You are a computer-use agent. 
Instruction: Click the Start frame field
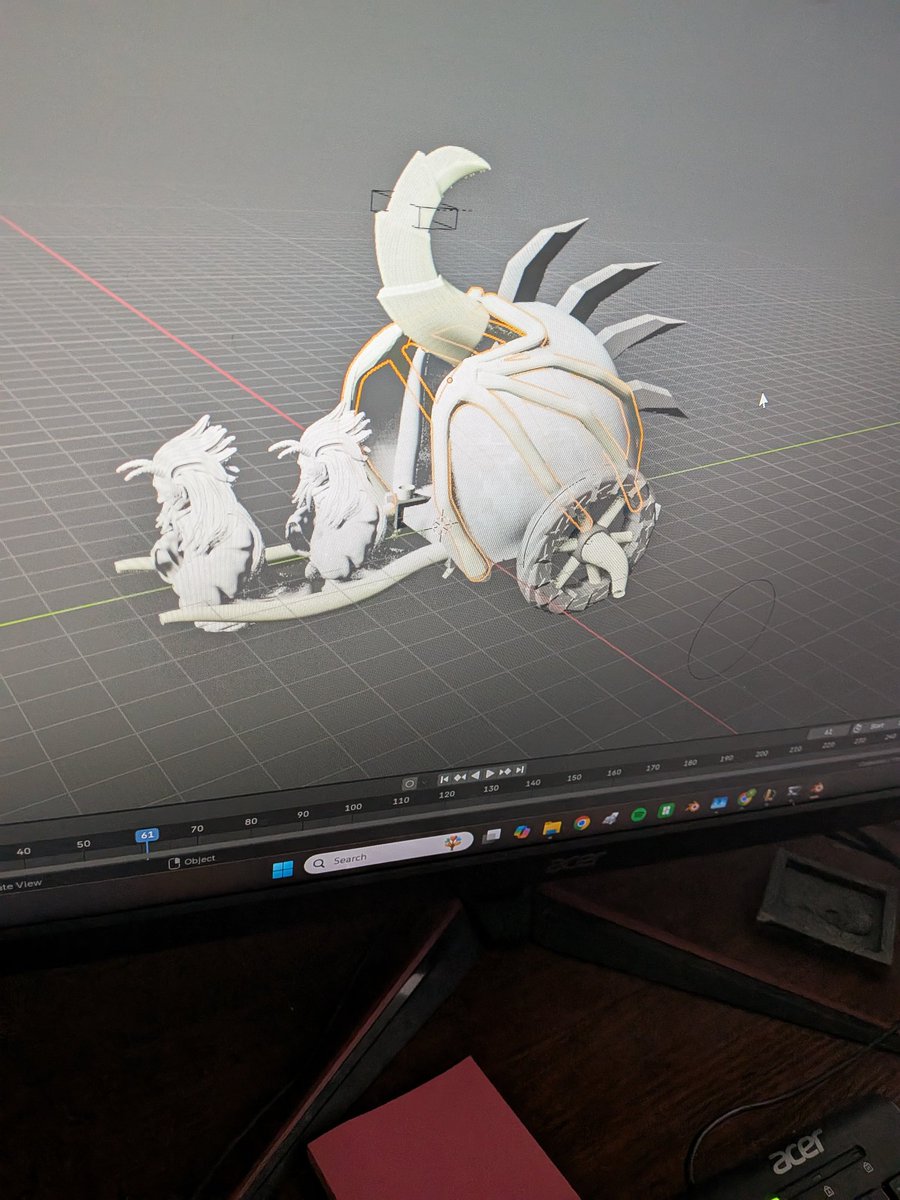(879, 725)
